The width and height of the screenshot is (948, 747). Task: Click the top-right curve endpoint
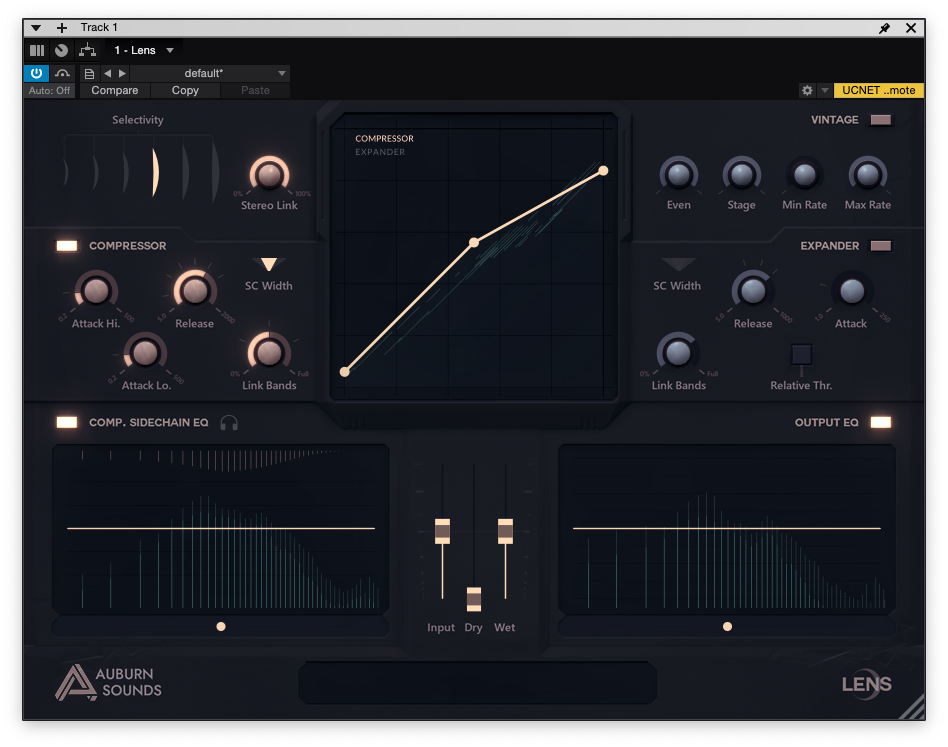coord(603,171)
